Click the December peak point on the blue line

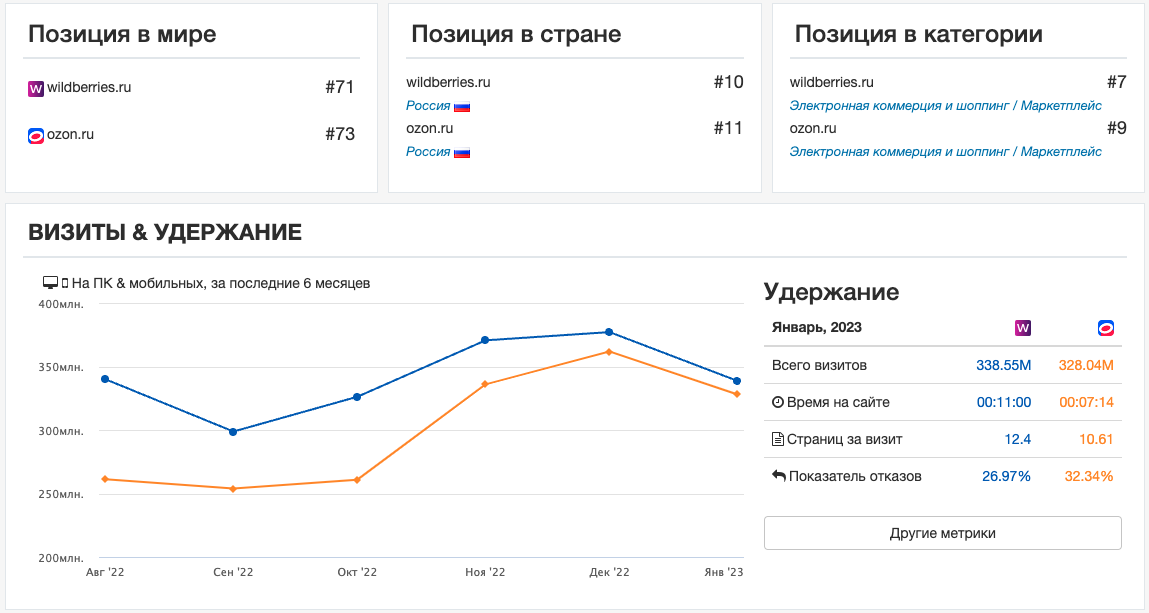click(609, 332)
